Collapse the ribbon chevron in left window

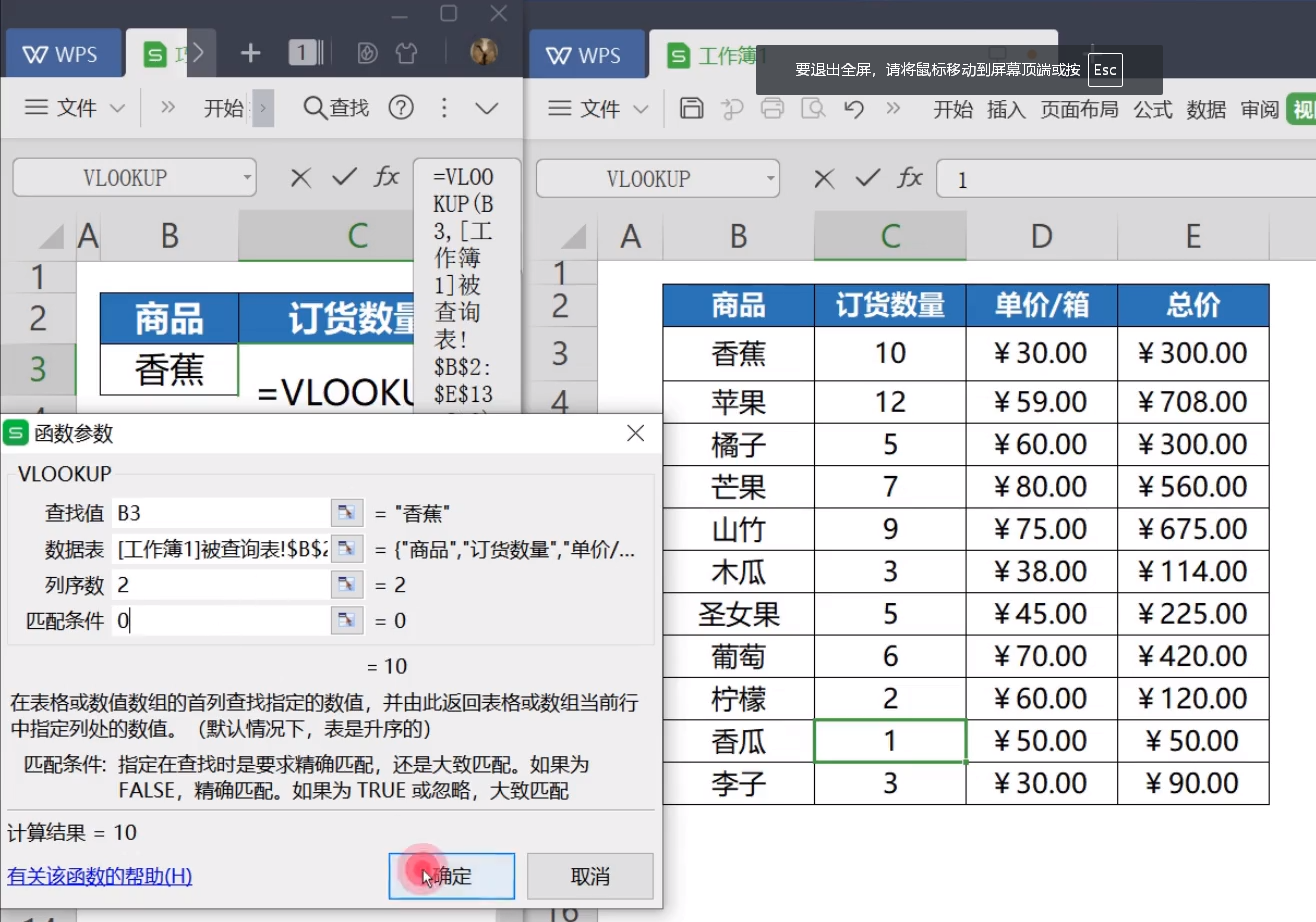[487, 108]
